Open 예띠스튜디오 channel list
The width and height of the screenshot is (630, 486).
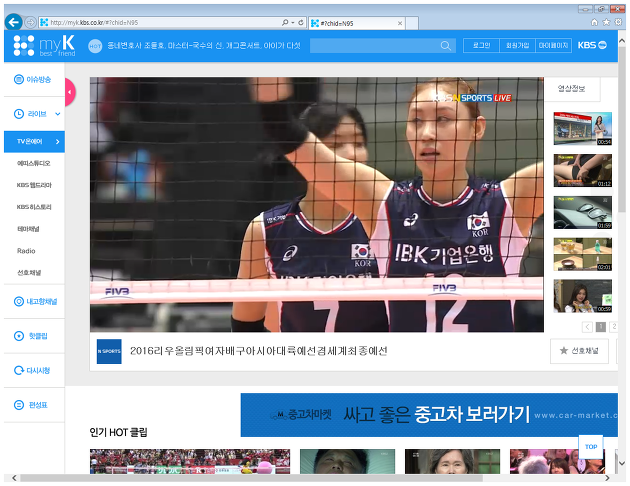(34, 163)
